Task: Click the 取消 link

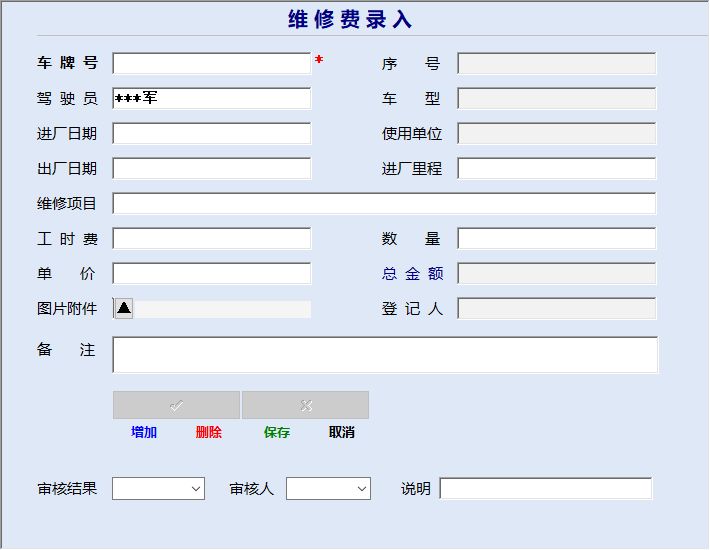Action: coord(342,432)
